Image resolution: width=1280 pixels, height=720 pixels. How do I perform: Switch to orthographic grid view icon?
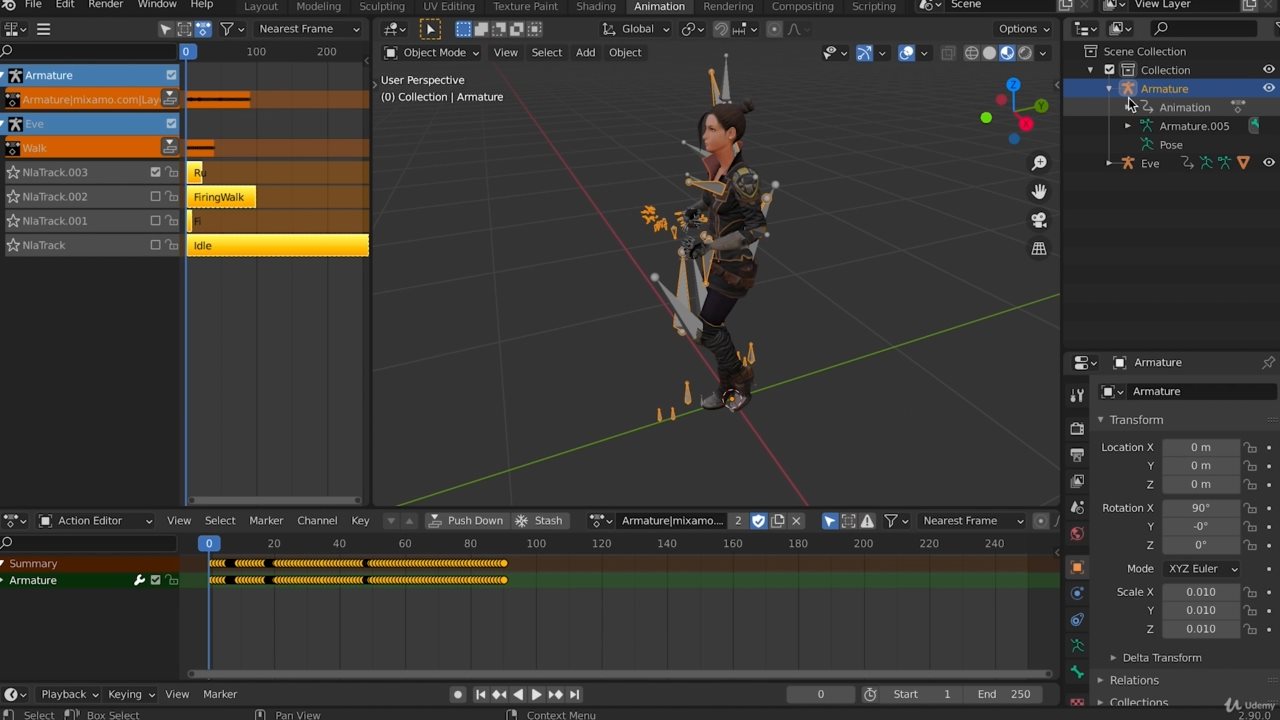pos(1039,249)
